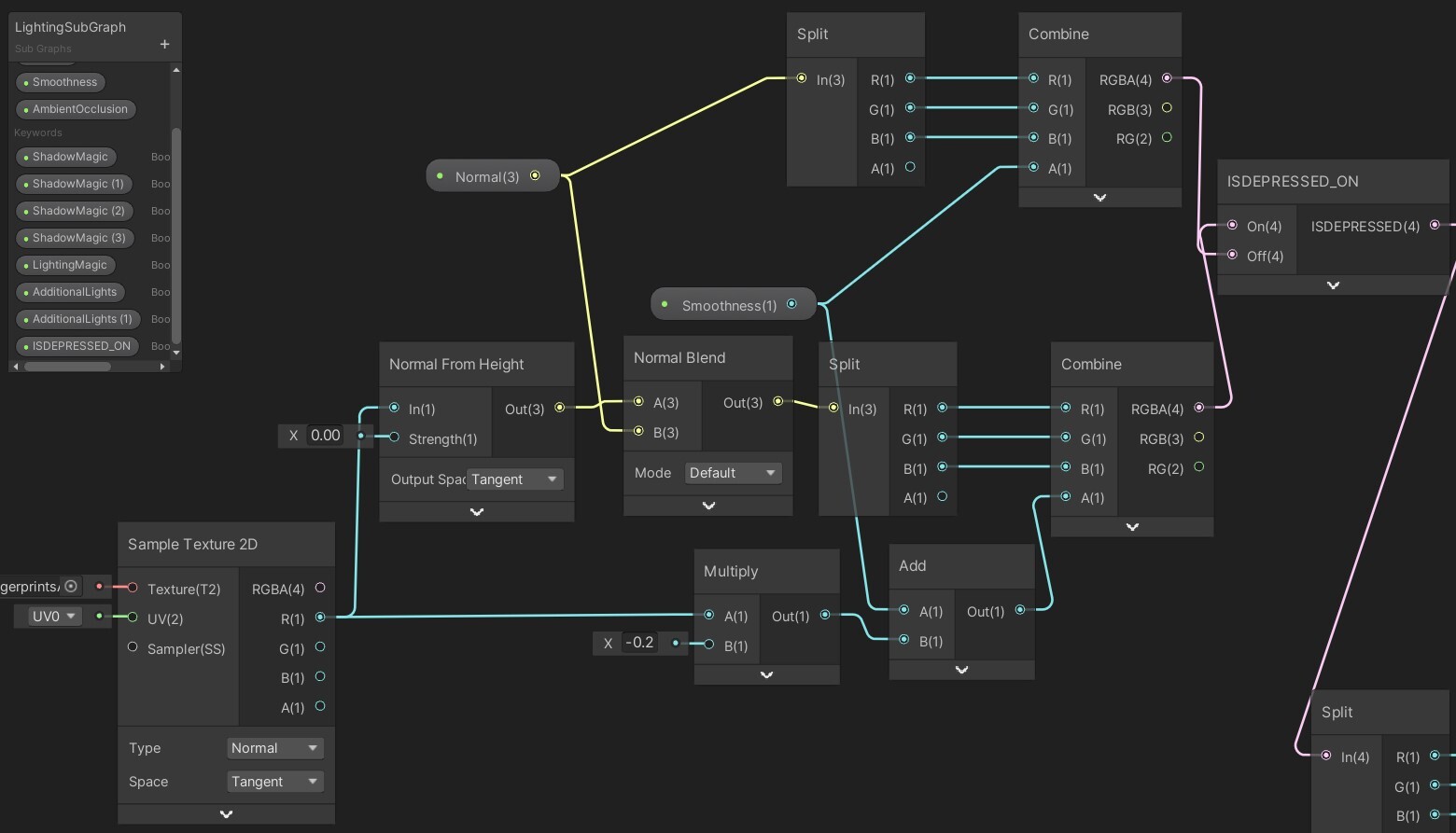
Task: Click the Sampler(SS) port on Sample Texture 2D
Action: coord(133,647)
